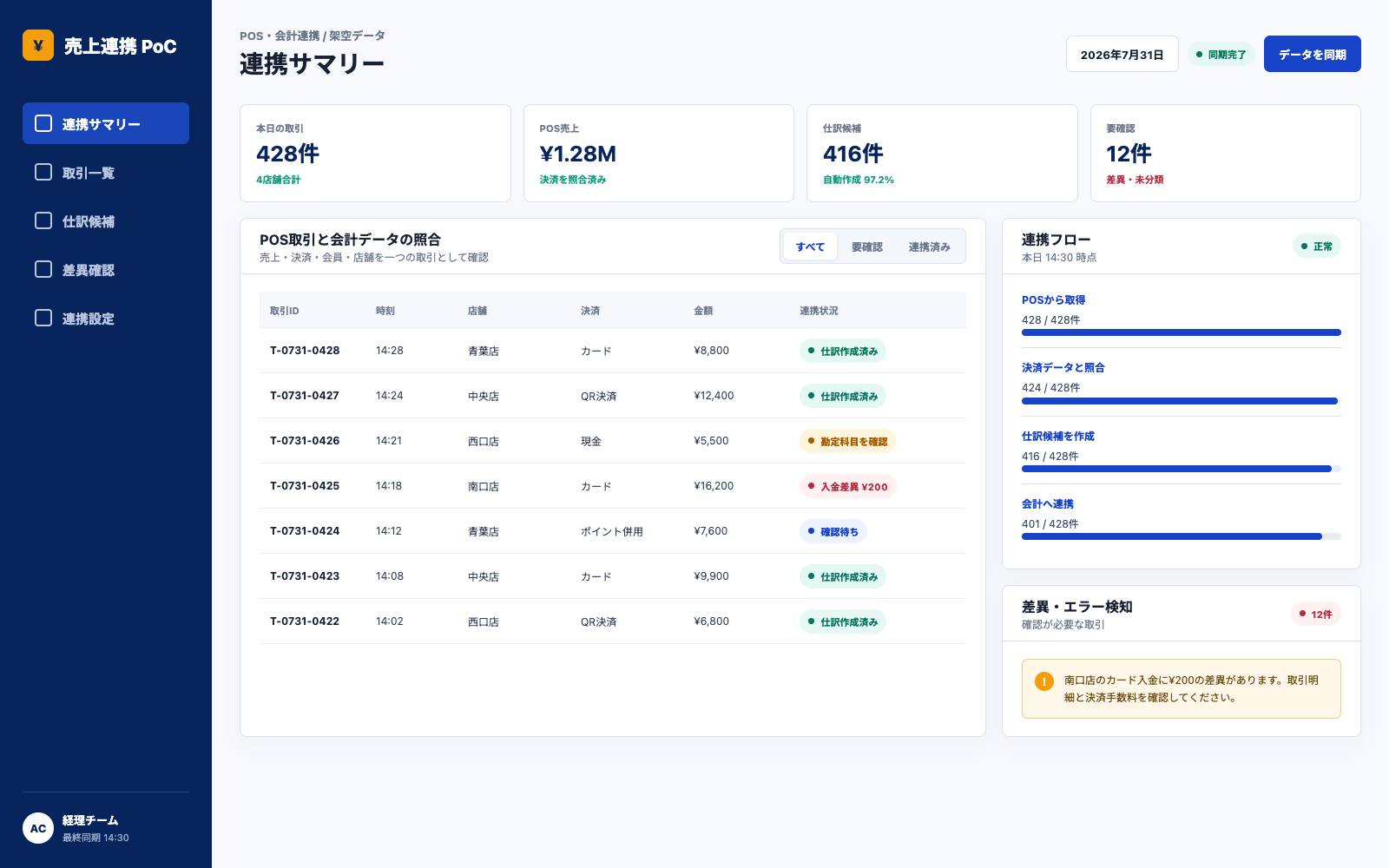
Task: Click the 店舗 column header
Action: (x=477, y=311)
